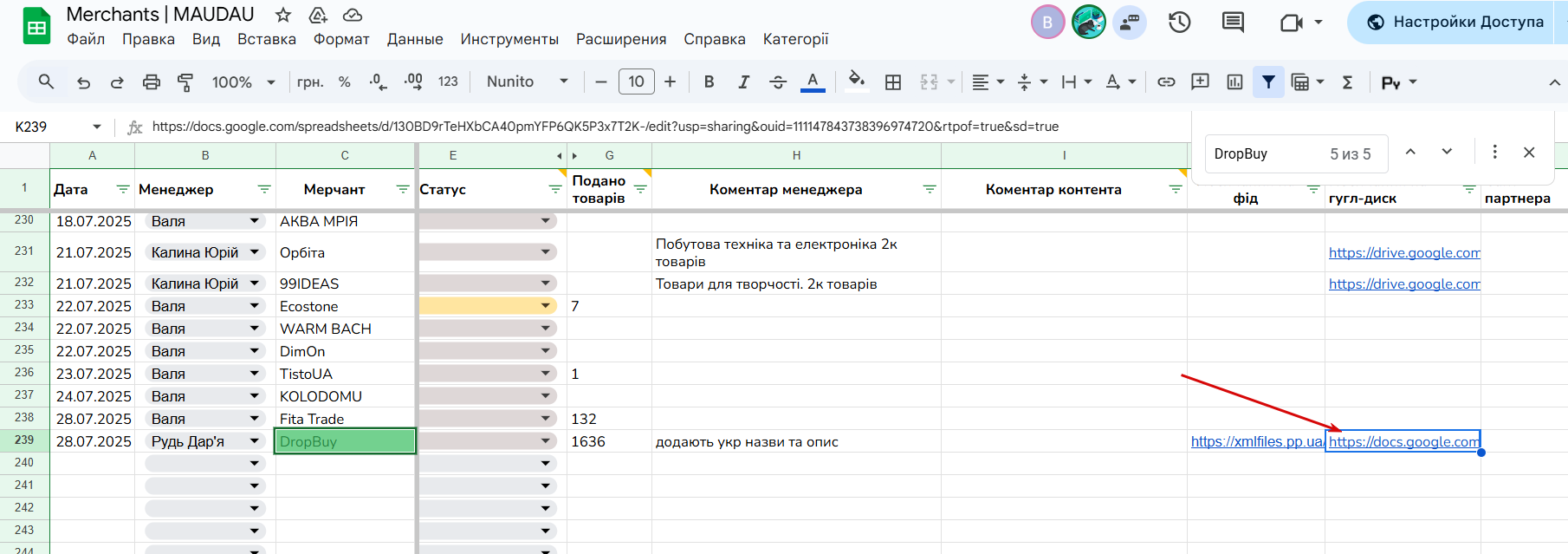1568x554 pixels.
Task: Open the Google Sheets home icon
Action: (x=36, y=26)
